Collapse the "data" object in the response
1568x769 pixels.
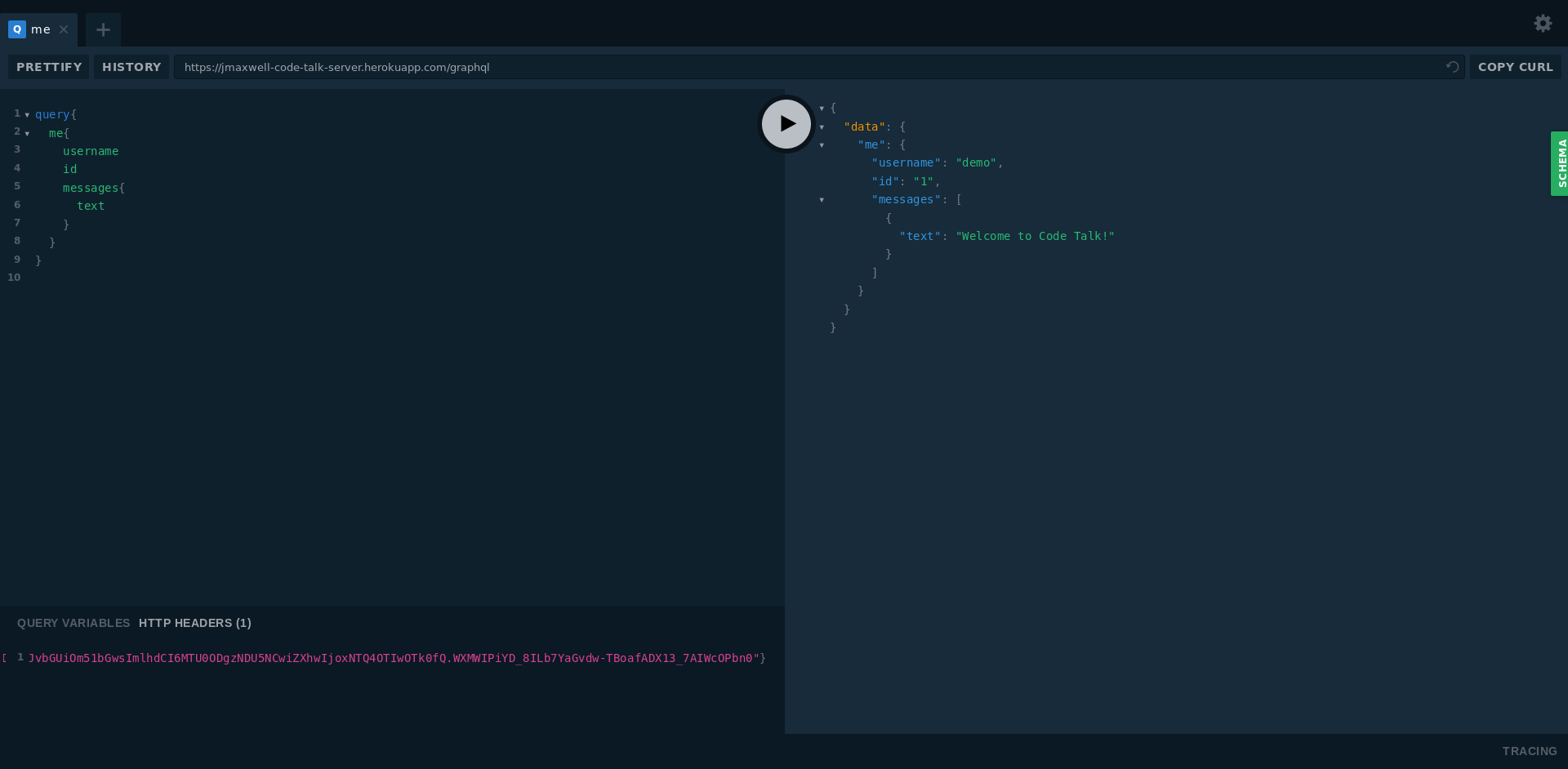pyautogui.click(x=822, y=127)
